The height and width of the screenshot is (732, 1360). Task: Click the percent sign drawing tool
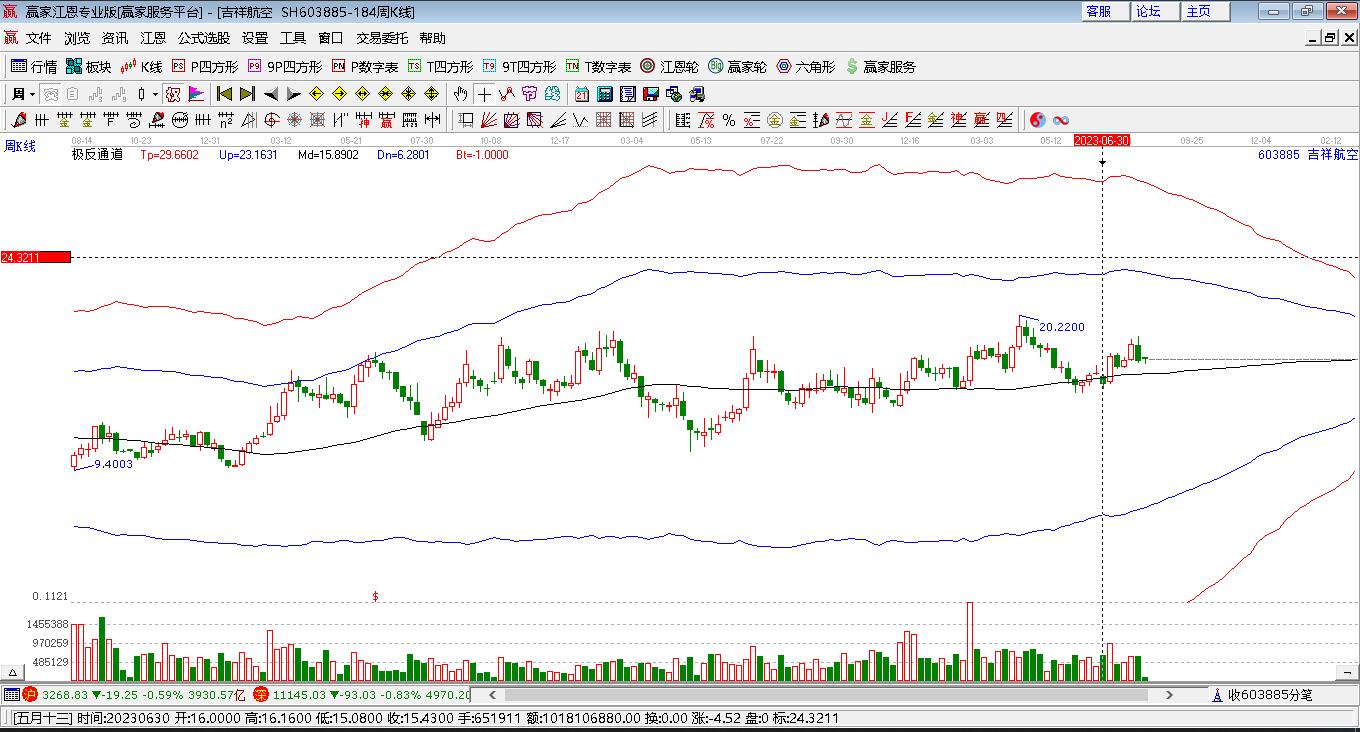tap(729, 120)
